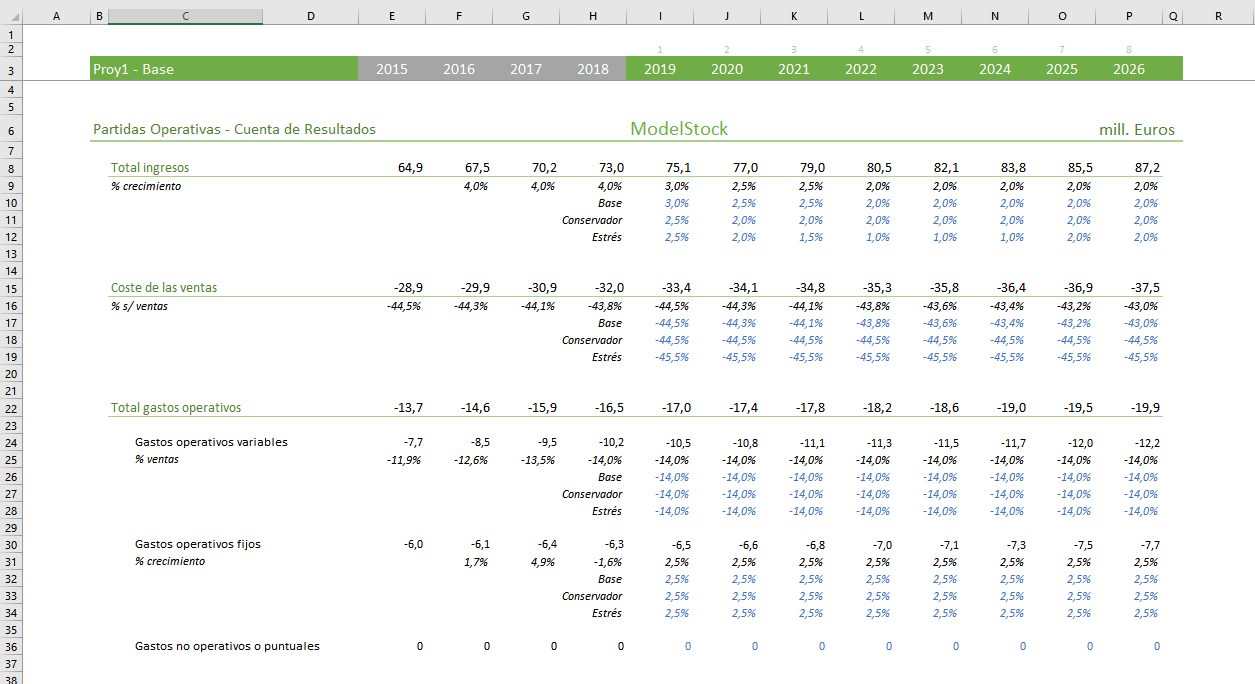Image resolution: width=1255 pixels, height=684 pixels.
Task: Click the 'Gastos operativos fijos' label cell
Action: 197,545
